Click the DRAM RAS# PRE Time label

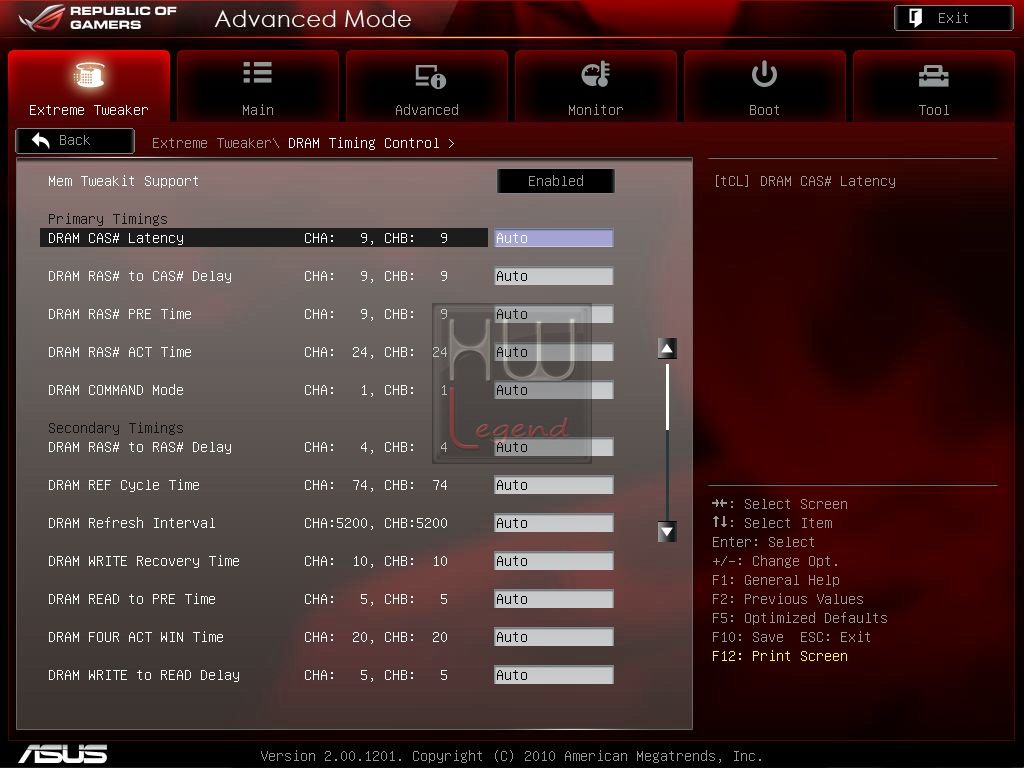(120, 314)
